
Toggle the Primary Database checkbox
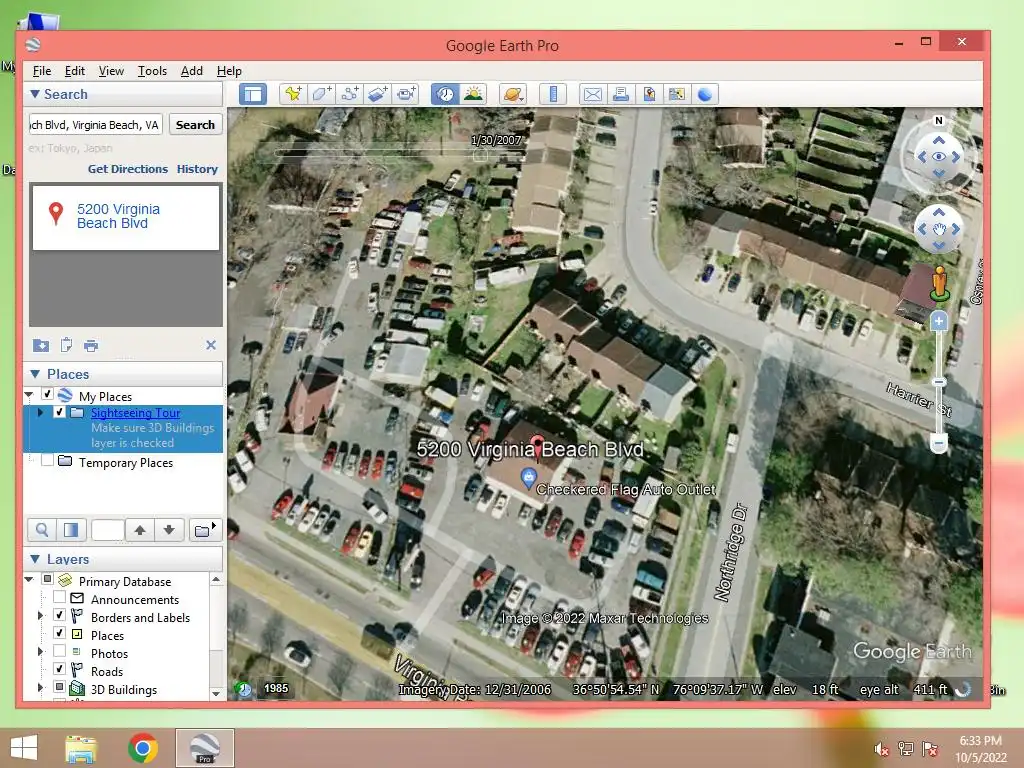pyautogui.click(x=47, y=579)
